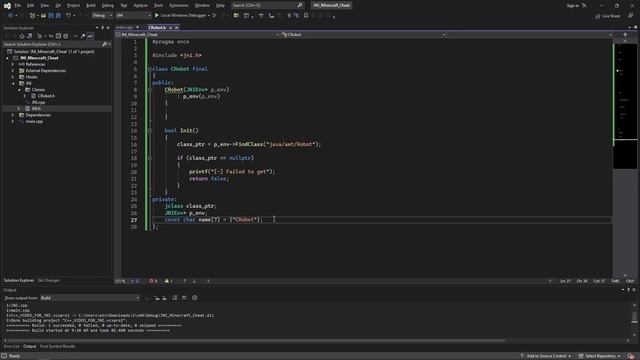Click the Visual Studio logo icon
This screenshot has height=360, width=640.
[x=7, y=6]
